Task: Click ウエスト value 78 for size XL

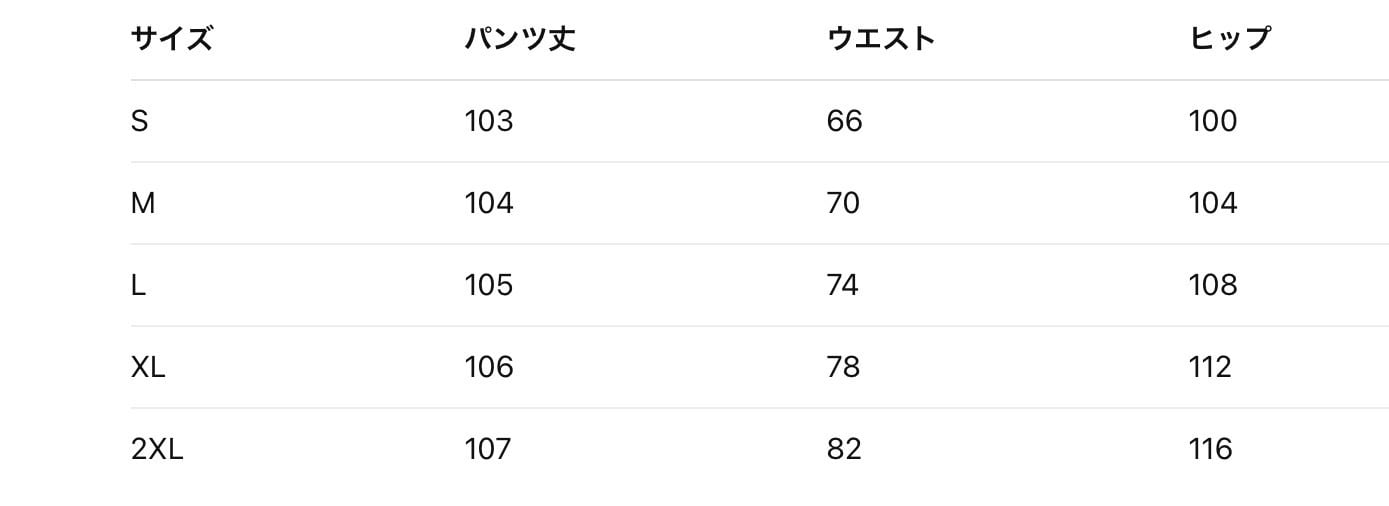Action: tap(843, 367)
